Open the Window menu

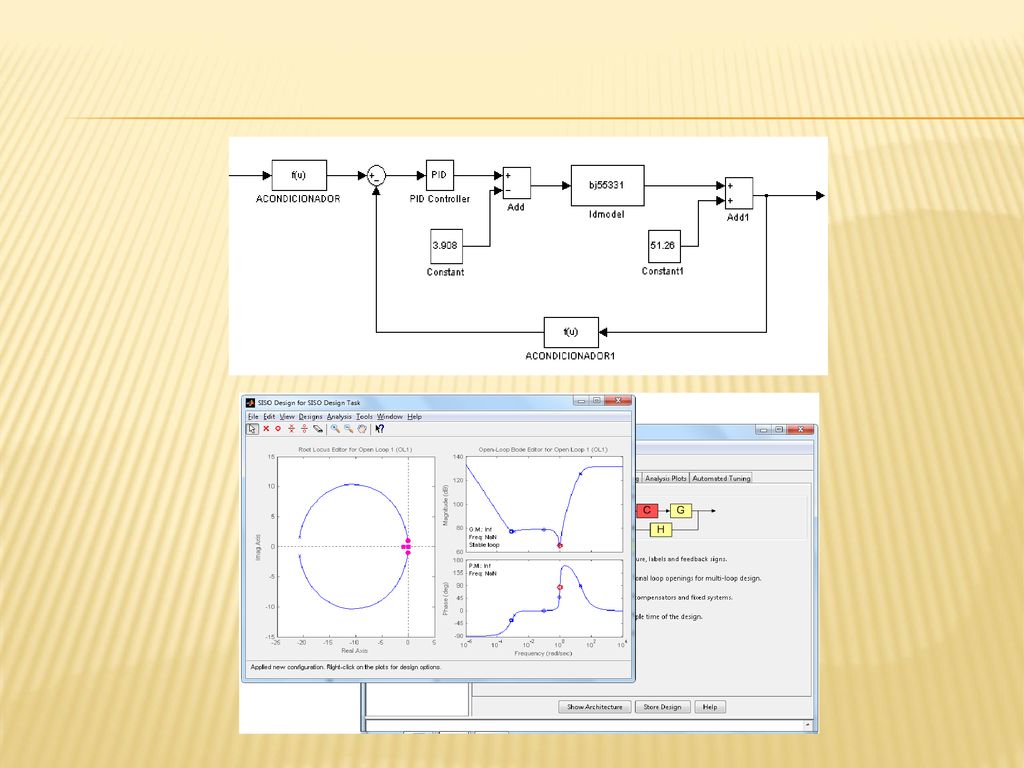tap(389, 417)
